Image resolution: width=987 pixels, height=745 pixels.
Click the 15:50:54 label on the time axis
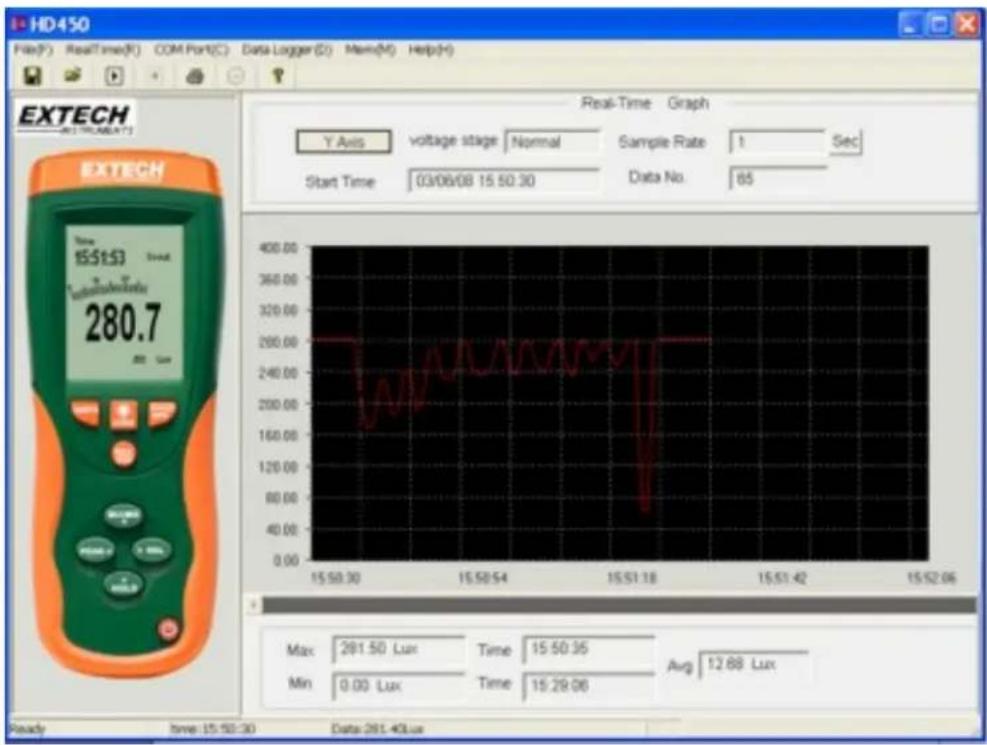pos(483,578)
